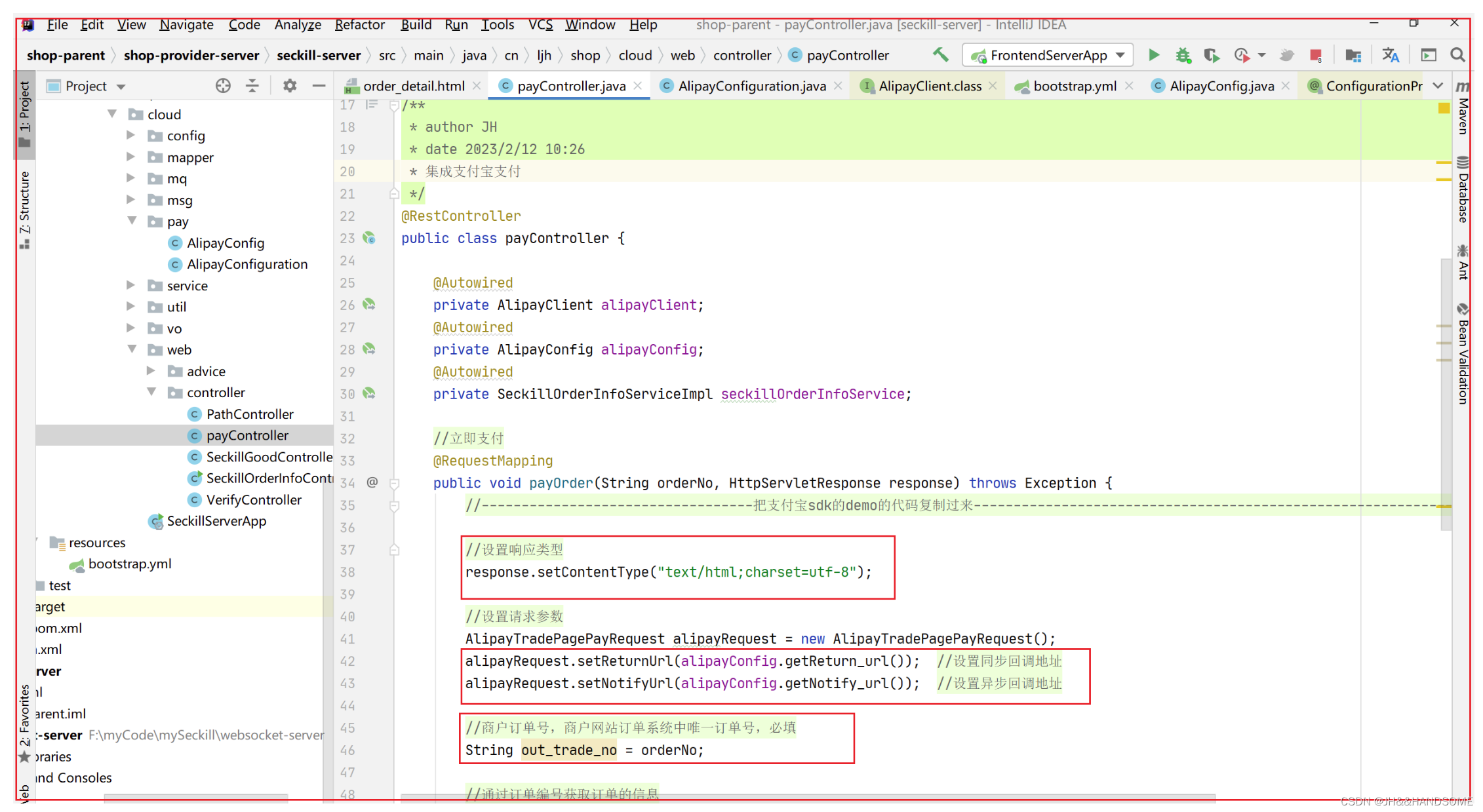Viewport: 1483px width, 812px height.
Task: Open FrontendServerApp run configuration dropdown
Action: [1048, 55]
